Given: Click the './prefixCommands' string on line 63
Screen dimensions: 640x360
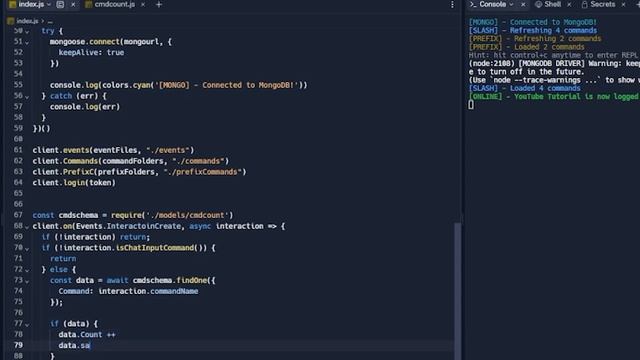Looking at the screenshot, I should [x=203, y=172].
